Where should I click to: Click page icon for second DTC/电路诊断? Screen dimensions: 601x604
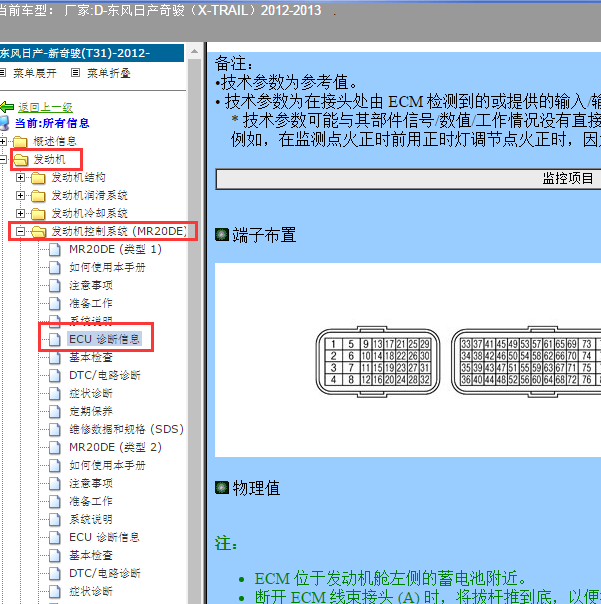[55, 573]
